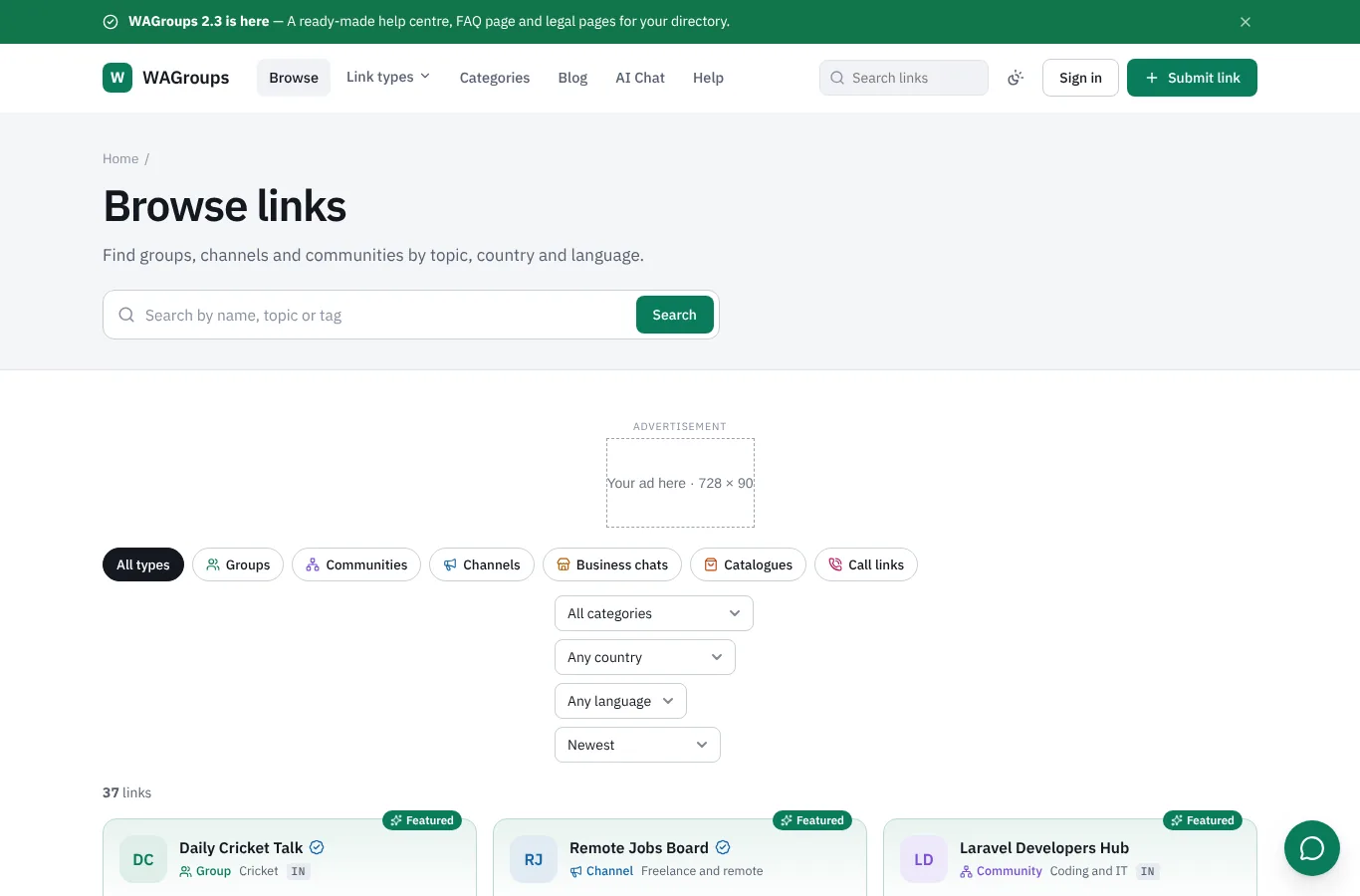Image resolution: width=1360 pixels, height=896 pixels.
Task: Choose the Call links phone filter
Action: click(x=866, y=564)
